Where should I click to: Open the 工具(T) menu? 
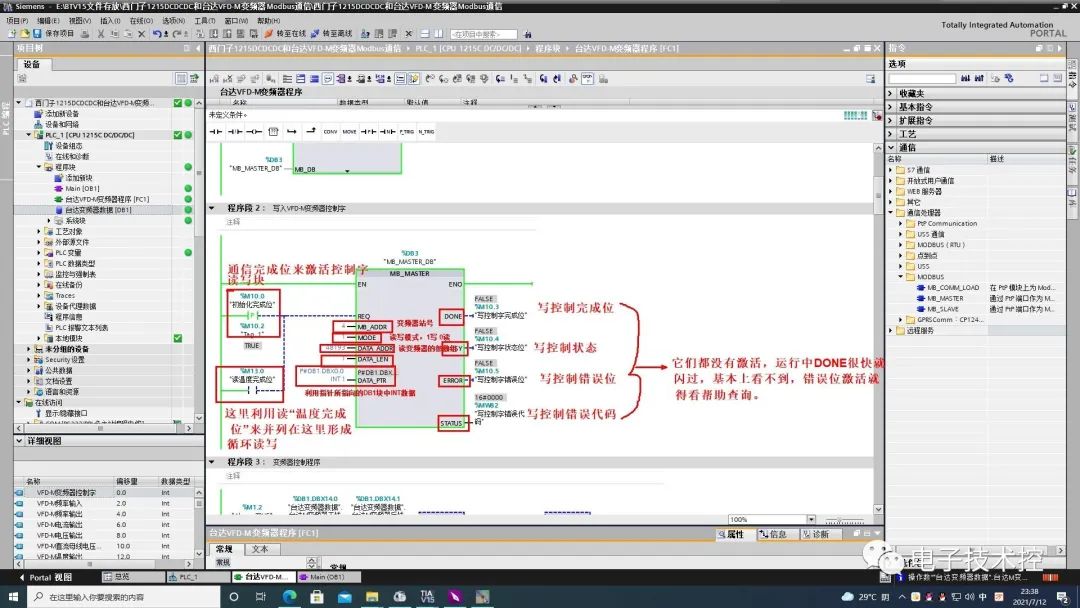point(205,21)
